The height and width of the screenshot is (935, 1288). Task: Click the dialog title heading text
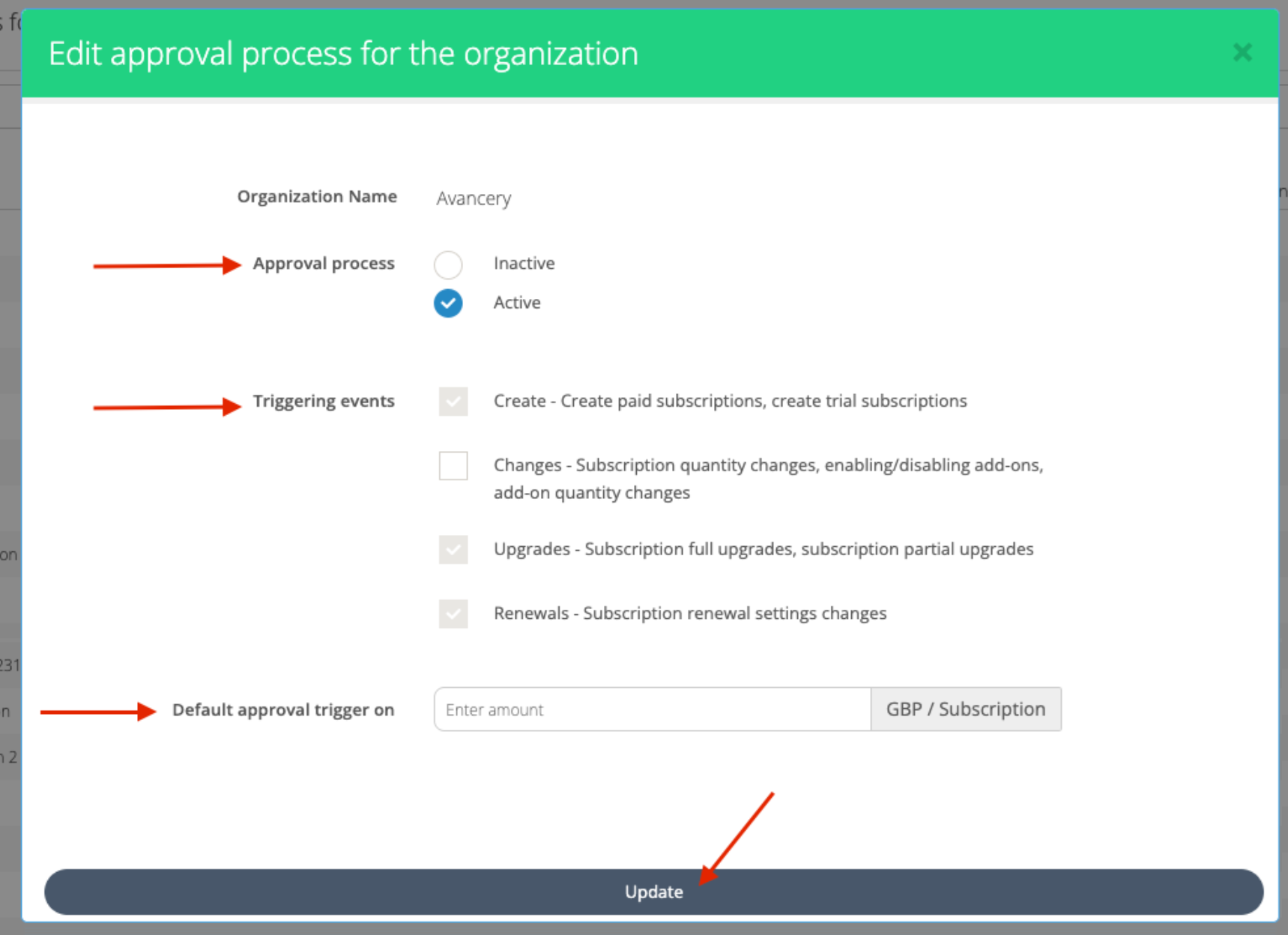tap(343, 54)
